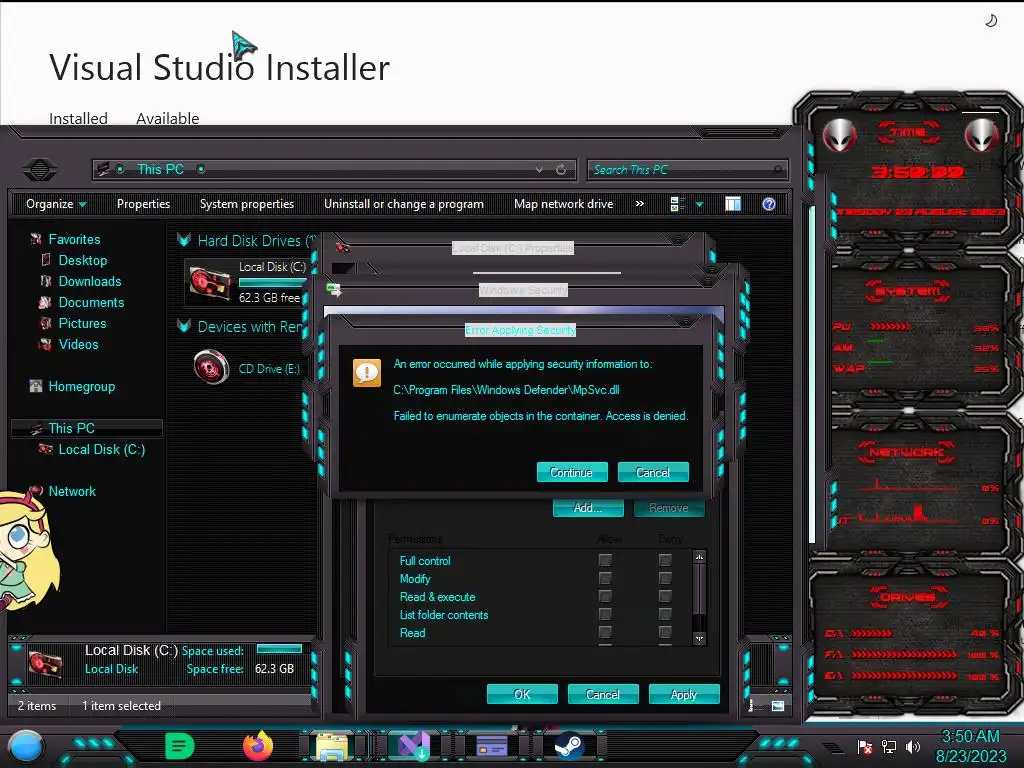
Task: Click Properties in Explorer toolbar
Action: [x=144, y=204]
